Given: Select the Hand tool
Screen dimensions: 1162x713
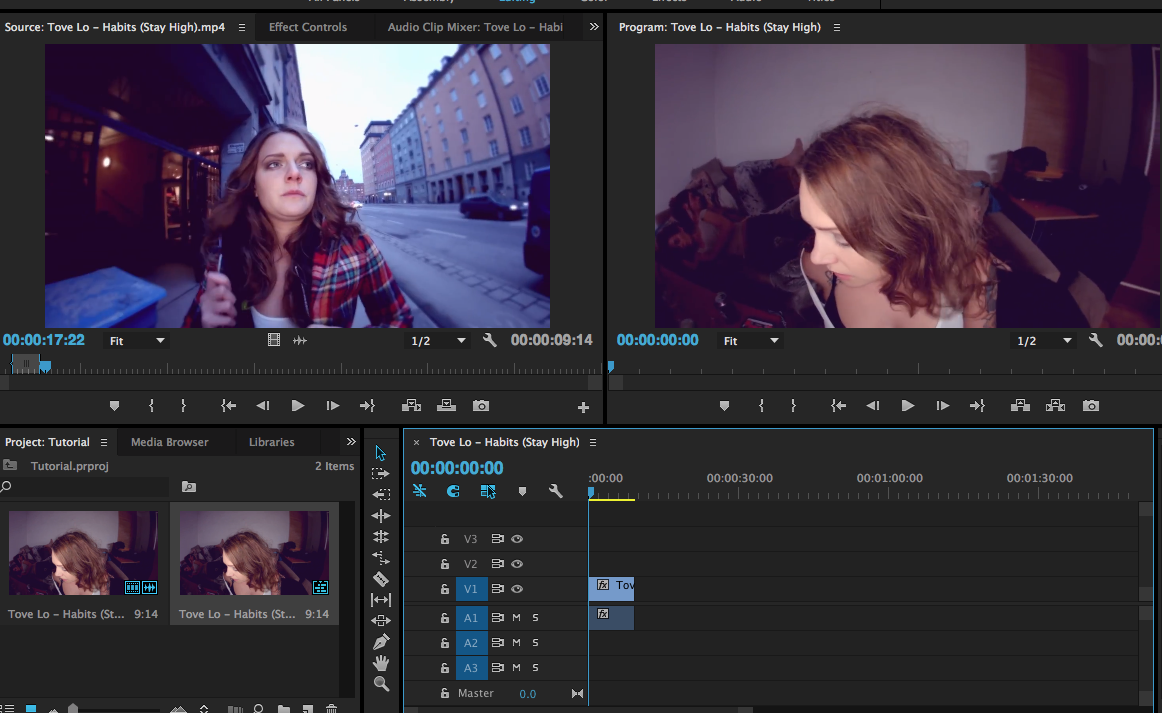Looking at the screenshot, I should [381, 663].
